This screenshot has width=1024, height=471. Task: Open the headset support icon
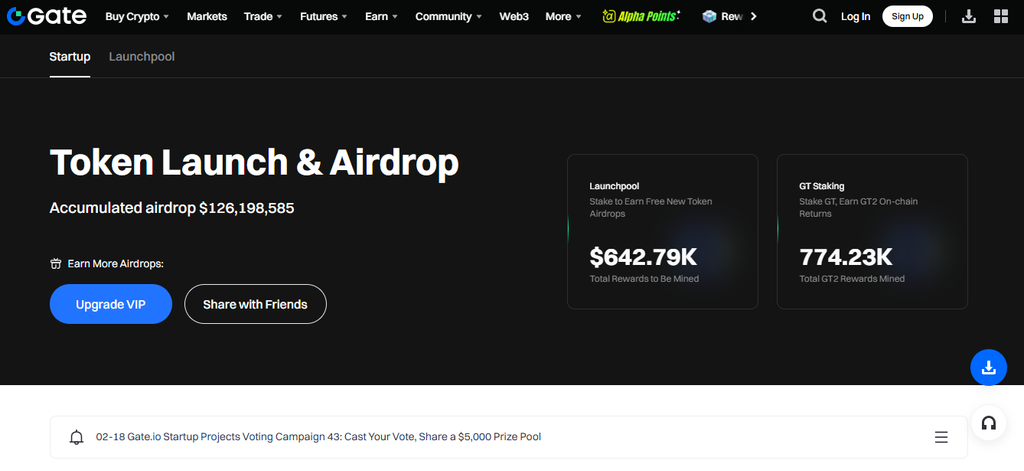(x=989, y=423)
